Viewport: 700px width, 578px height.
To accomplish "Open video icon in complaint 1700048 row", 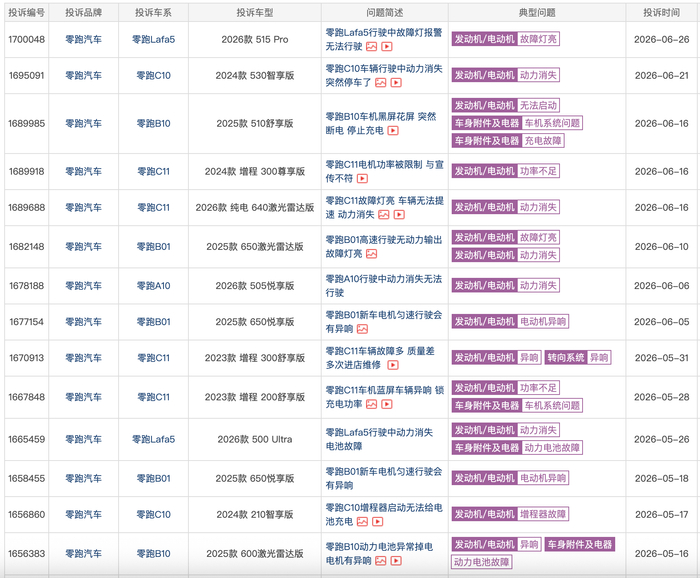I will click(x=387, y=46).
